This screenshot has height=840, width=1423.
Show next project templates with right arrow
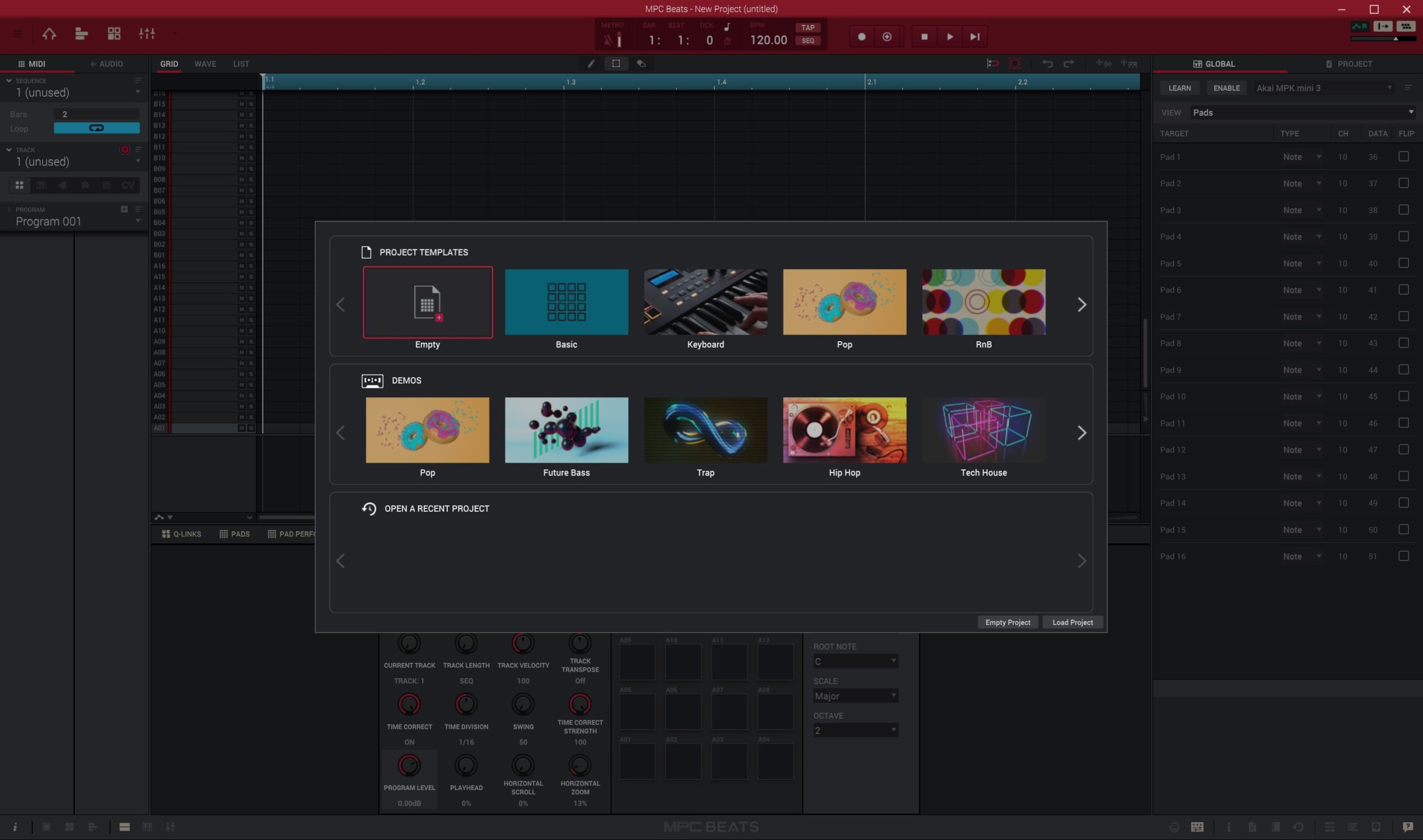1081,304
